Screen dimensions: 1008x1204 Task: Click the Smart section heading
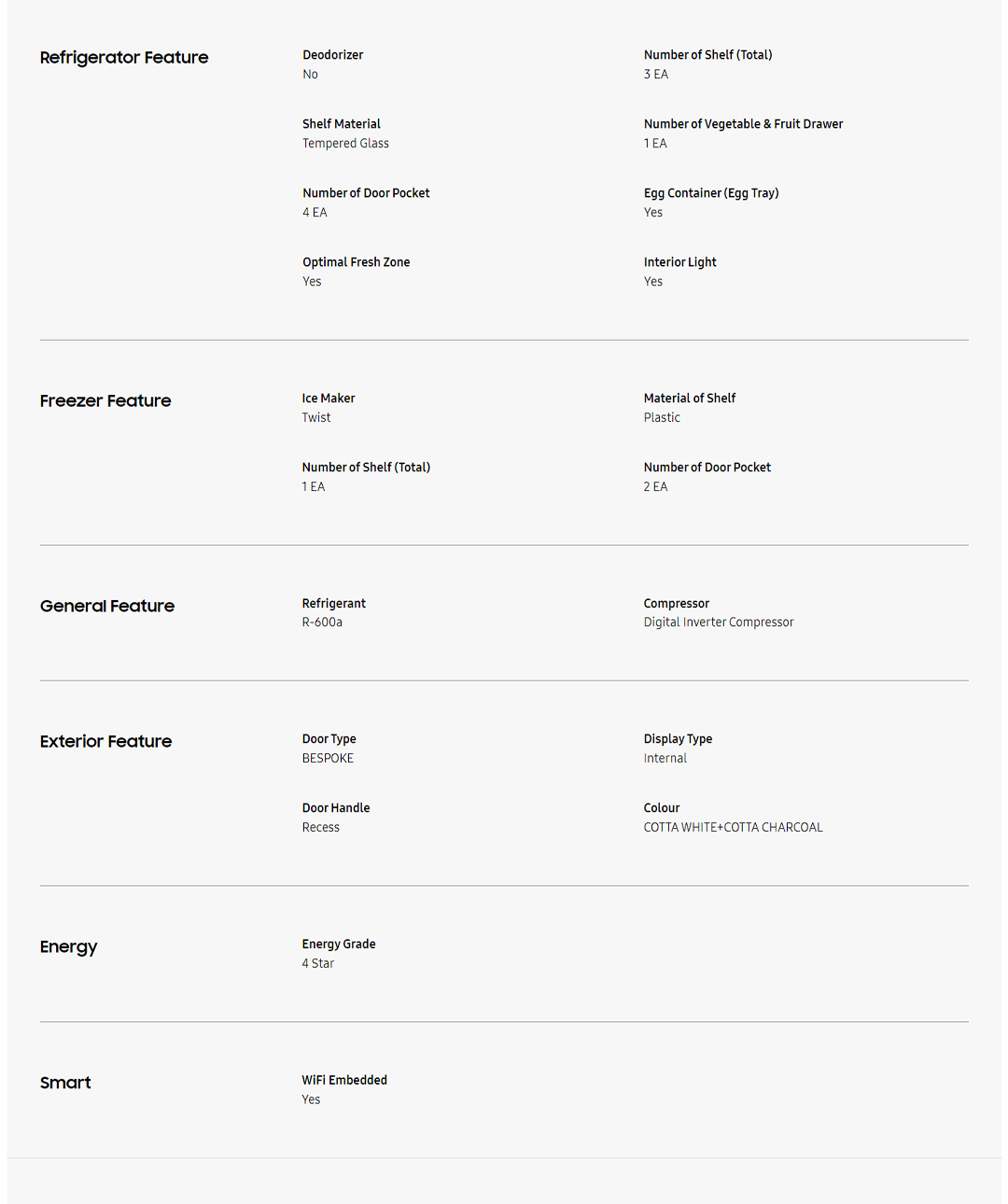click(x=65, y=1083)
